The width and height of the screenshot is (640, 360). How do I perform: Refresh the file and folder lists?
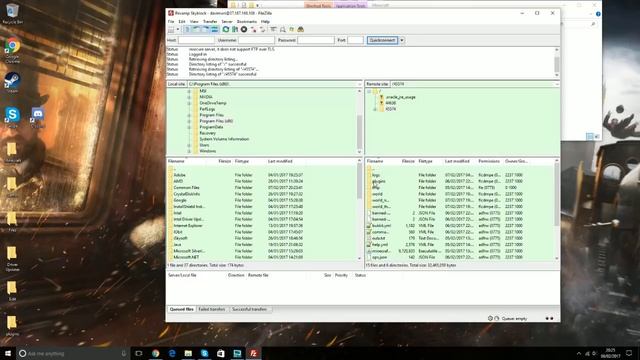(x=226, y=29)
